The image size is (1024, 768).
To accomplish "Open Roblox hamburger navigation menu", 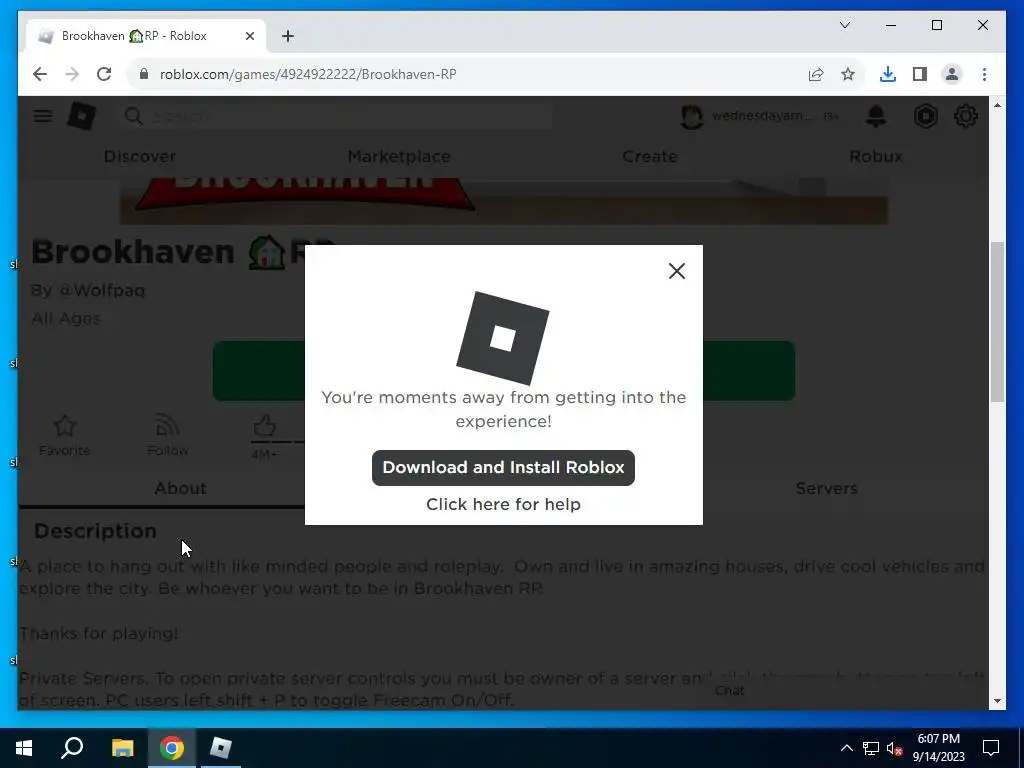I will click(43, 116).
